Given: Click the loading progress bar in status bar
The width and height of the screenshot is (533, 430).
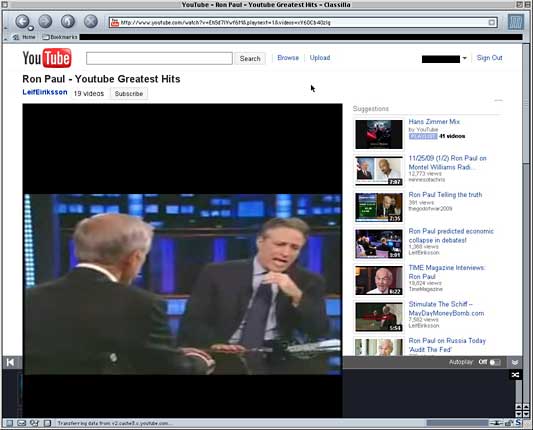Looking at the screenshot, I should 457,423.
